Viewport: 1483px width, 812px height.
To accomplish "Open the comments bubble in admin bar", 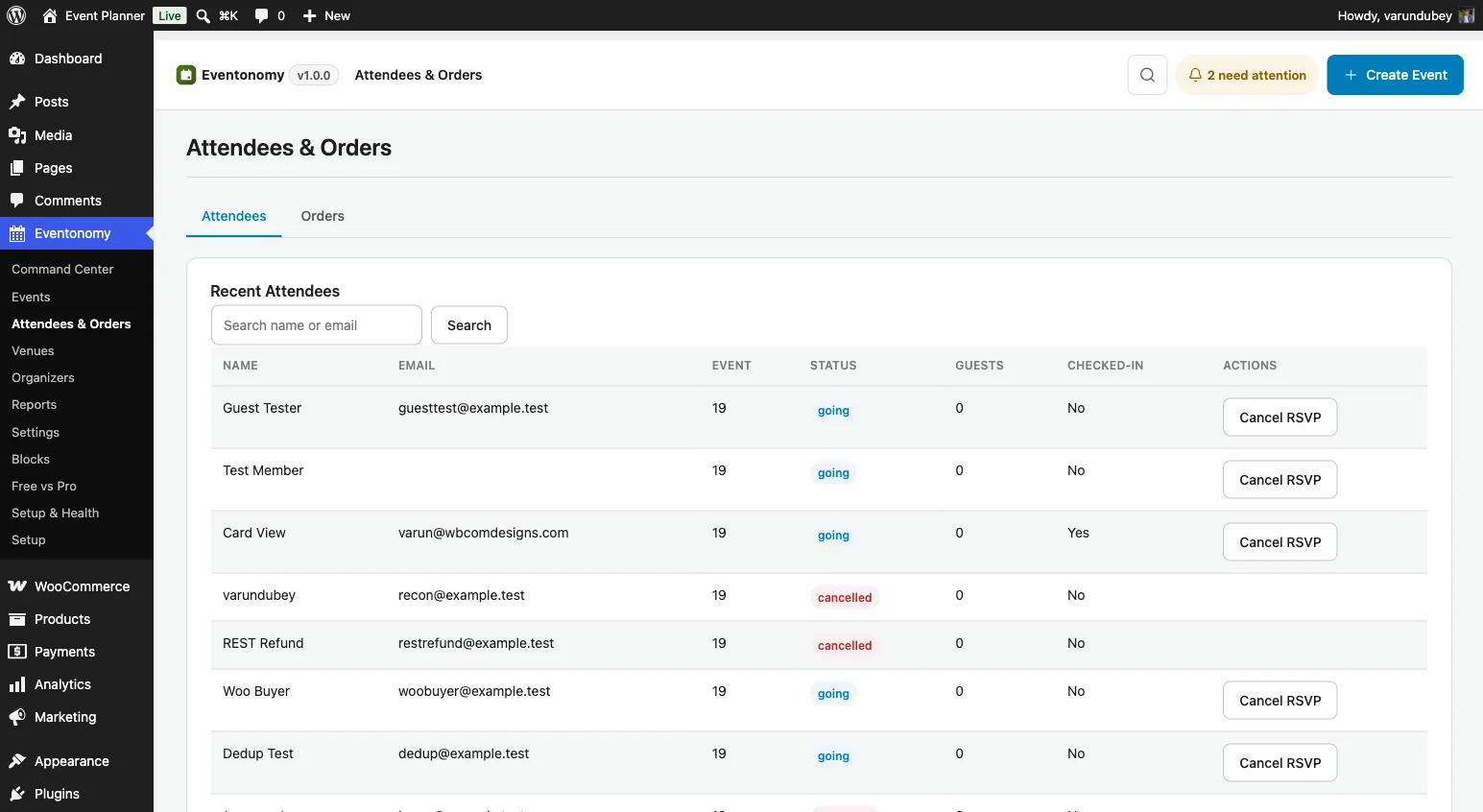I will click(261, 15).
